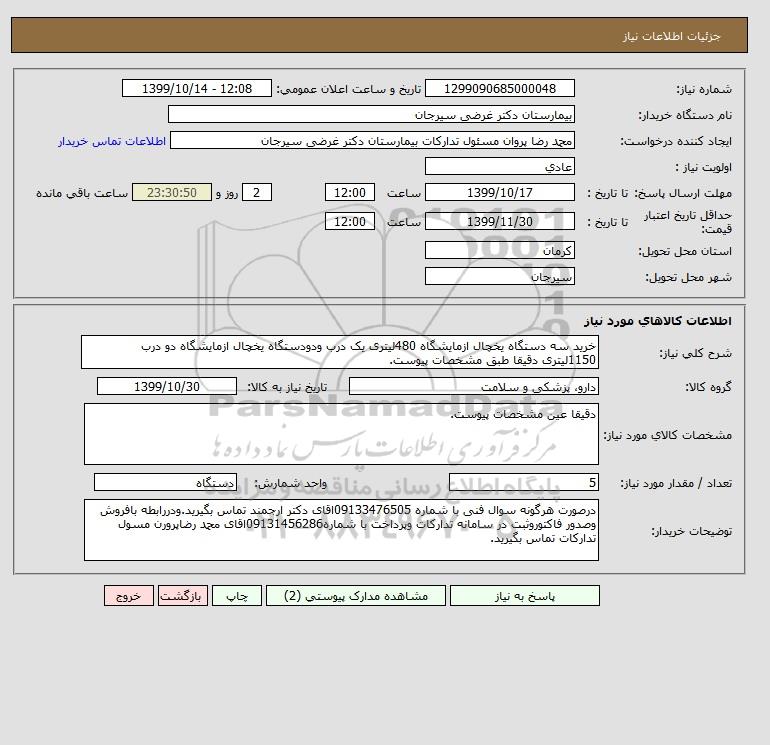The height and width of the screenshot is (745, 770).
Task: Click delivery city field سیرجان
Action: (x=499, y=276)
